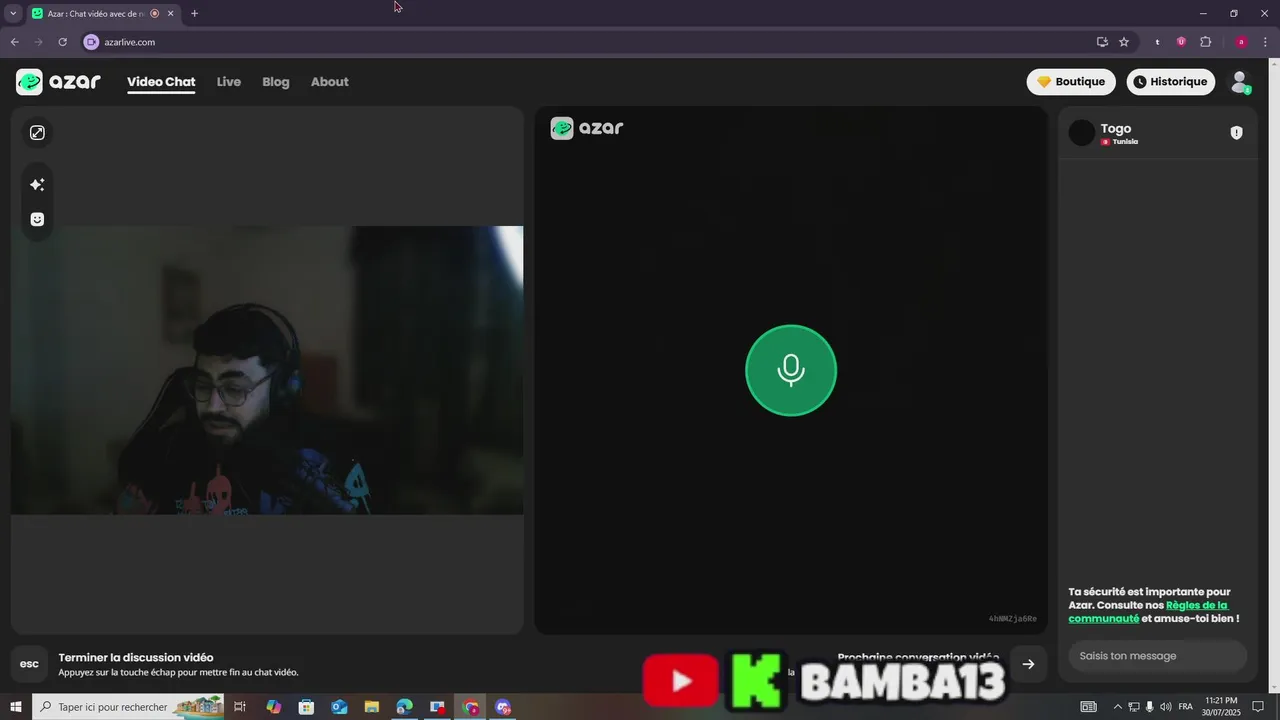Bookmark this page with the star
The height and width of the screenshot is (720, 1280).
coord(1124,42)
